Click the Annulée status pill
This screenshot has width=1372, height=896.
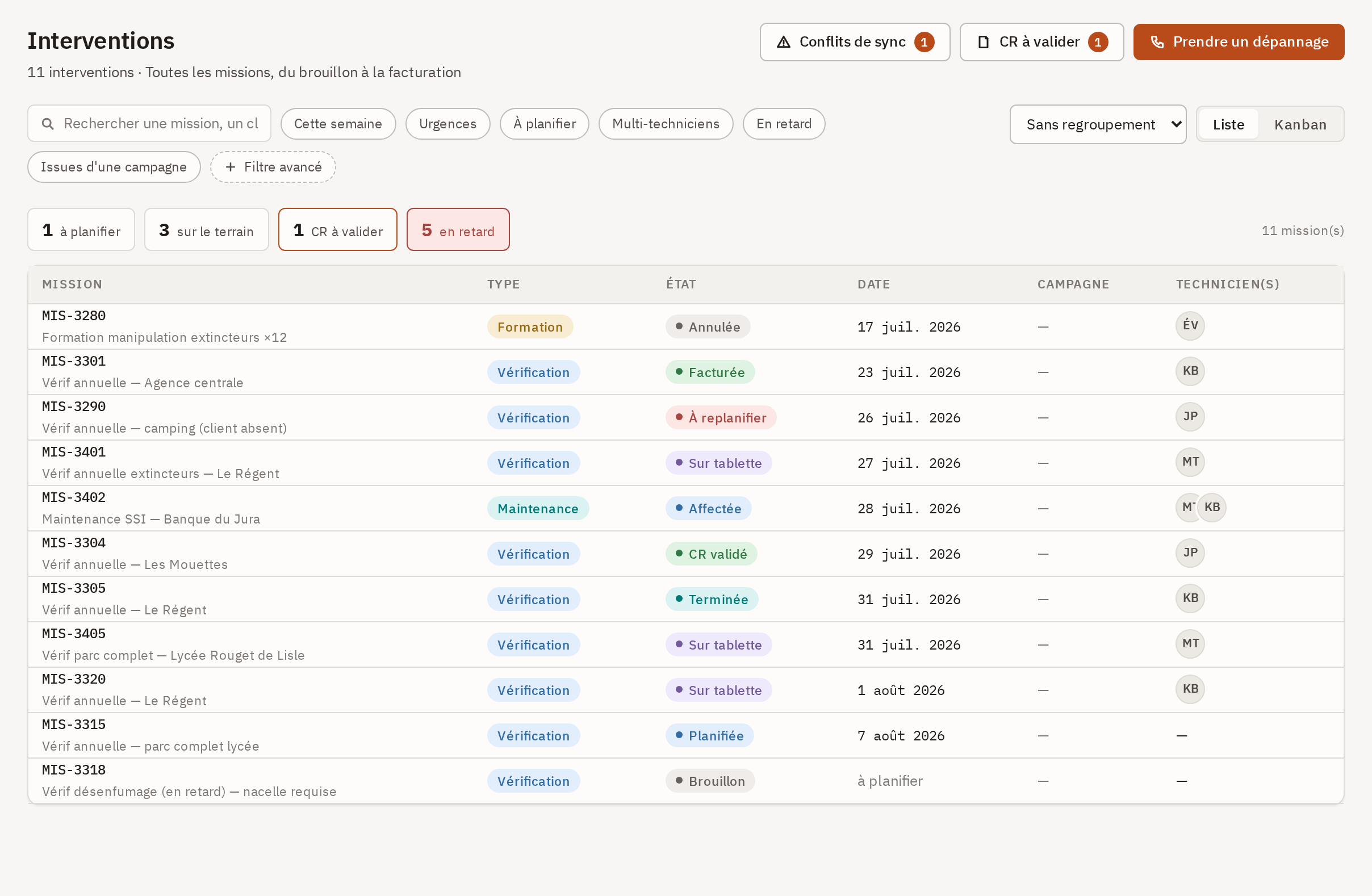(x=708, y=327)
